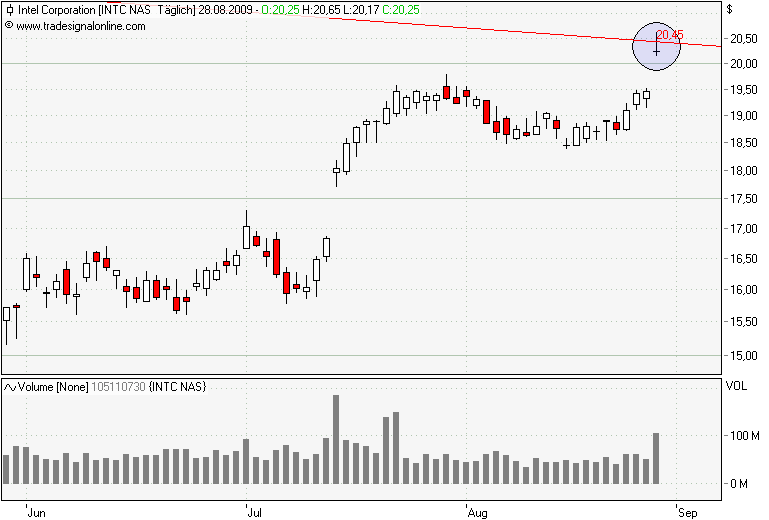Click the red 20,45 price label
Image resolution: width=769 pixels, height=520 pixels.
coord(670,35)
